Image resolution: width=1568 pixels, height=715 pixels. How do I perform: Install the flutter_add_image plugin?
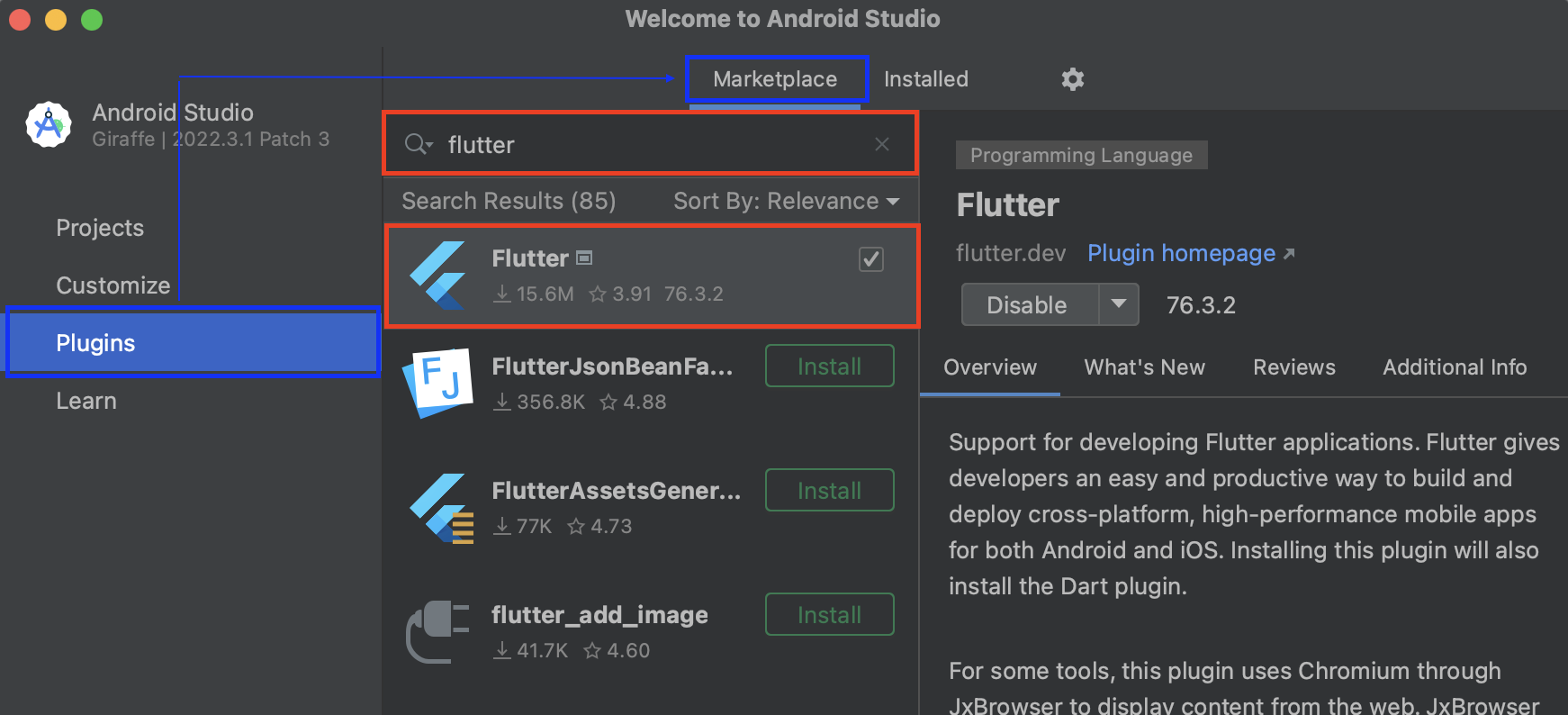pyautogui.click(x=829, y=615)
